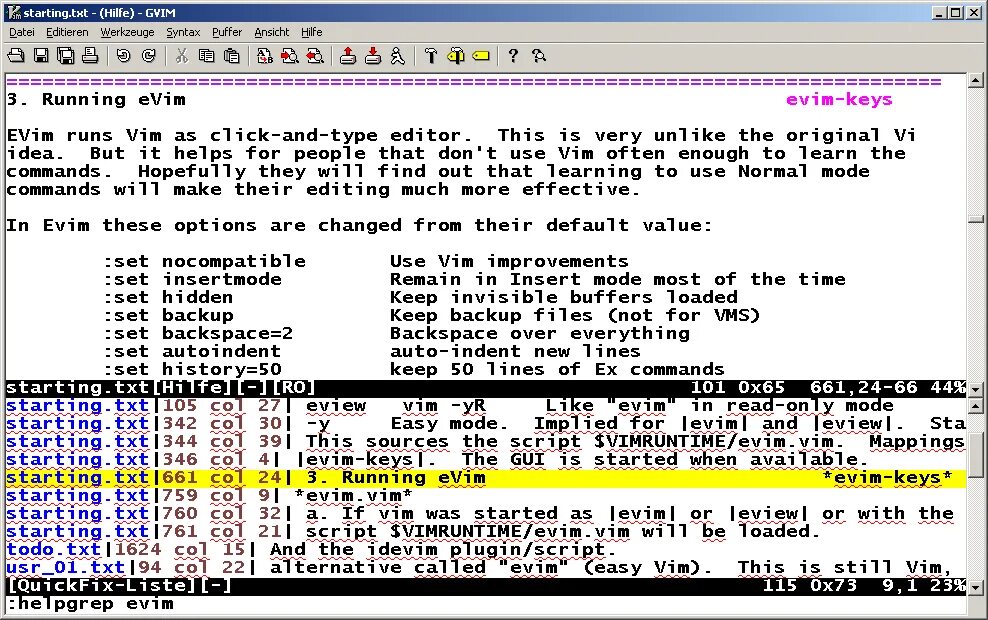This screenshot has width=988, height=620.
Task: Click the ':set nocompatible' option line
Action: coord(367,261)
